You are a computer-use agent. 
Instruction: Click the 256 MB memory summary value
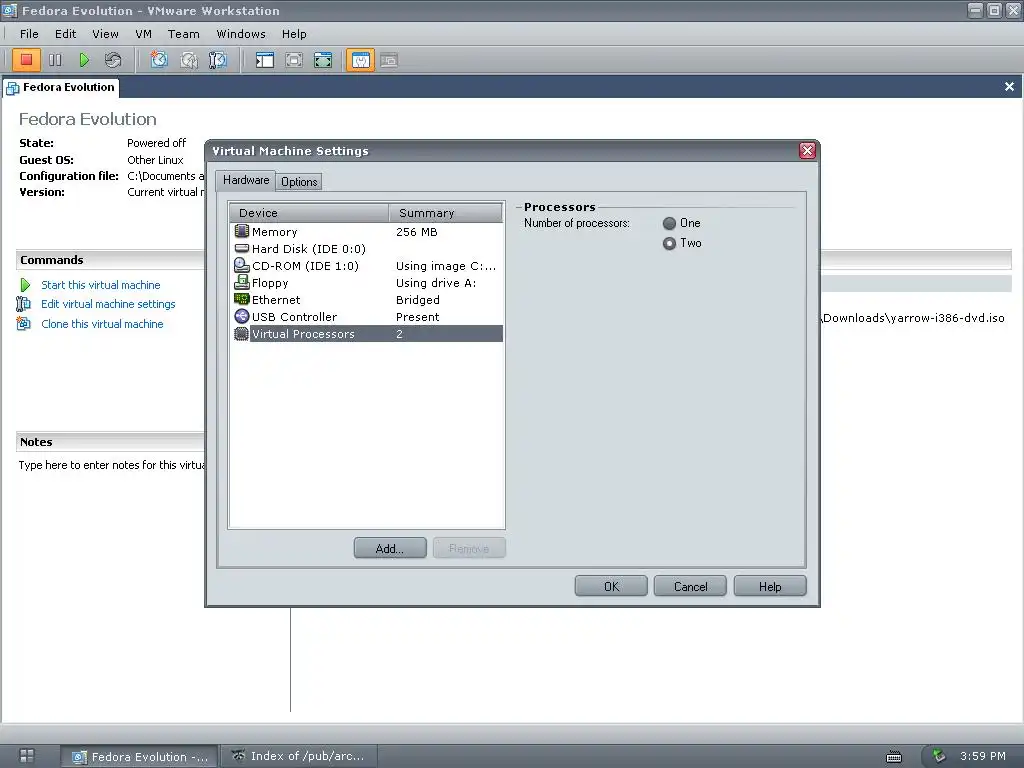(417, 232)
